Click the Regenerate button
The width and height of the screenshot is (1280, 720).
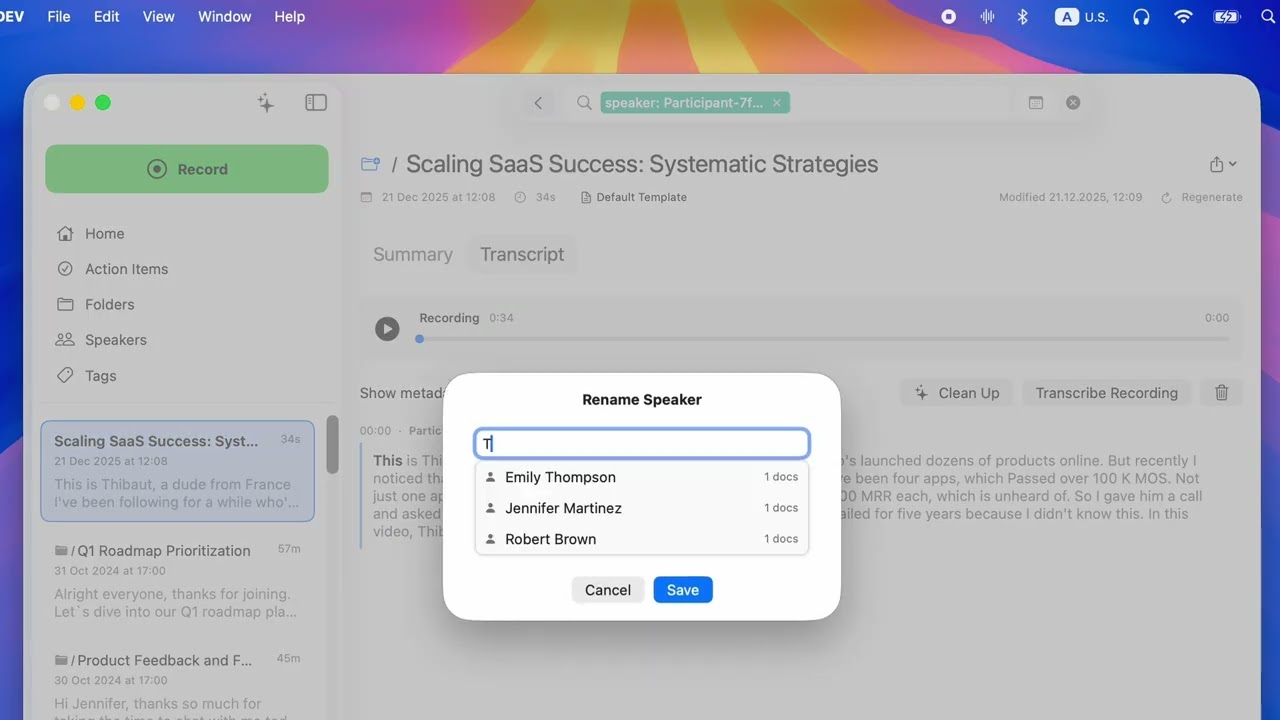[1202, 198]
